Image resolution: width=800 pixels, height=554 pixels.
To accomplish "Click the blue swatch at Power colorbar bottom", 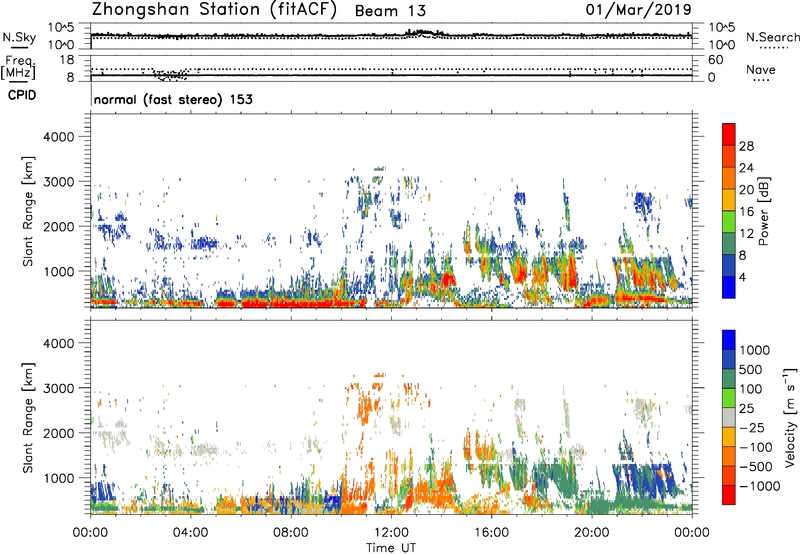I will coord(729,287).
